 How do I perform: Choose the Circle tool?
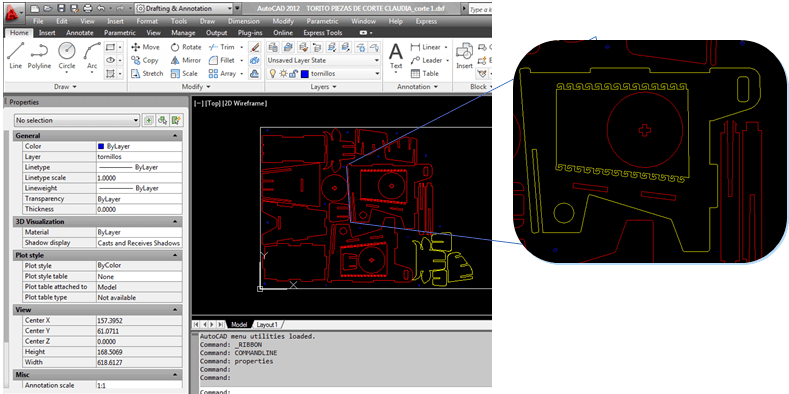pos(67,55)
